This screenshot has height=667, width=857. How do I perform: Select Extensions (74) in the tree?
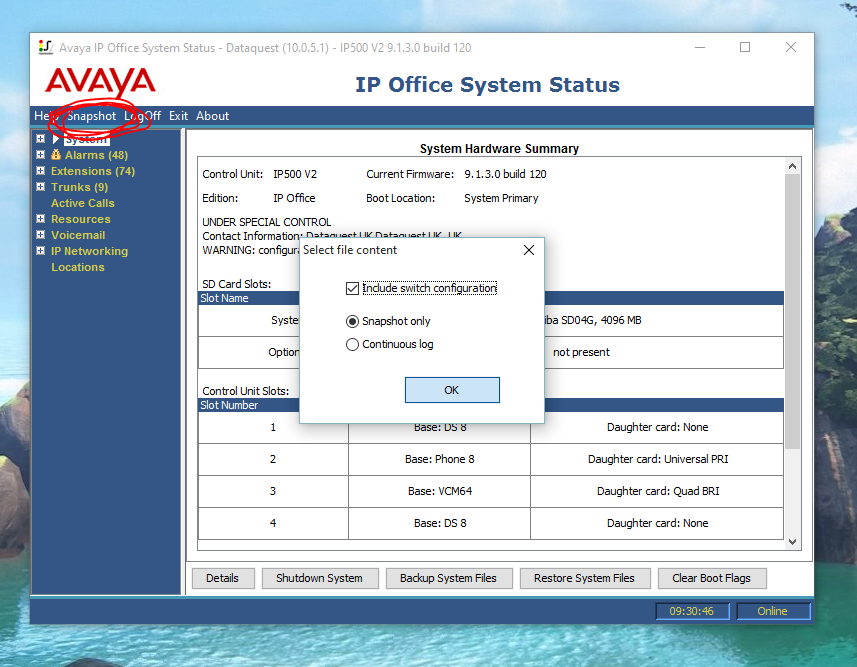93,171
